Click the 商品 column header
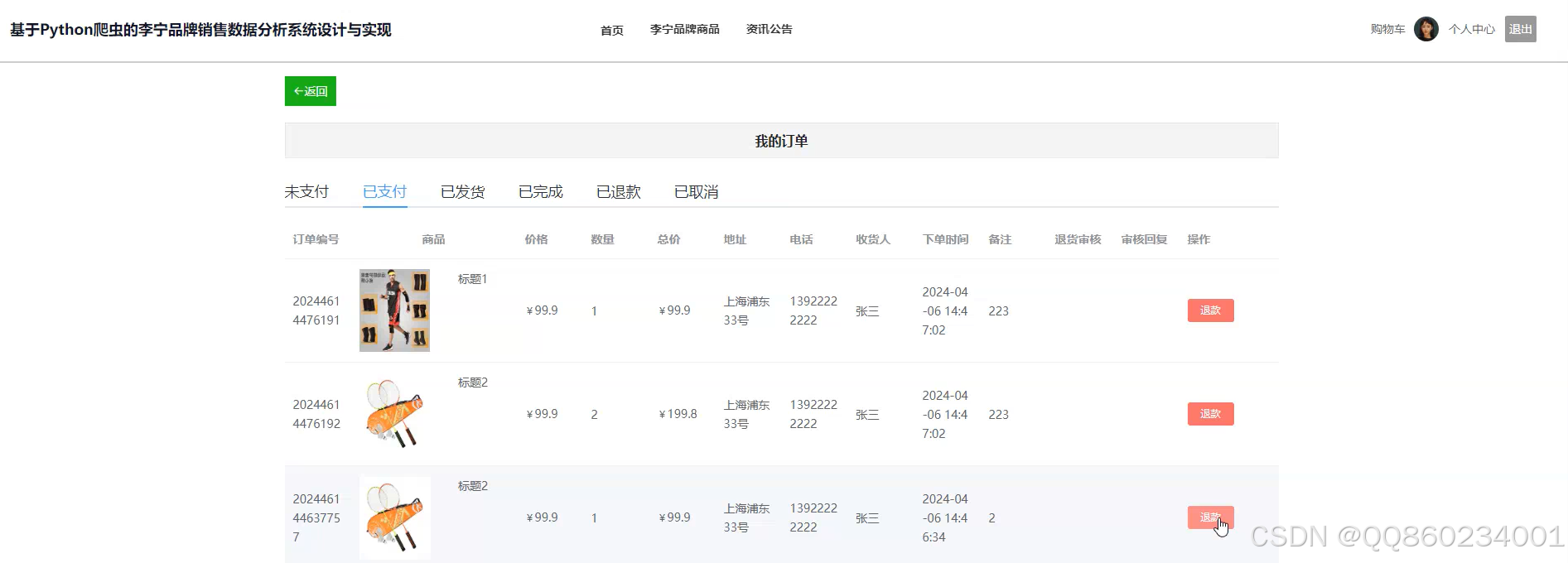The image size is (1568, 563). coord(433,239)
